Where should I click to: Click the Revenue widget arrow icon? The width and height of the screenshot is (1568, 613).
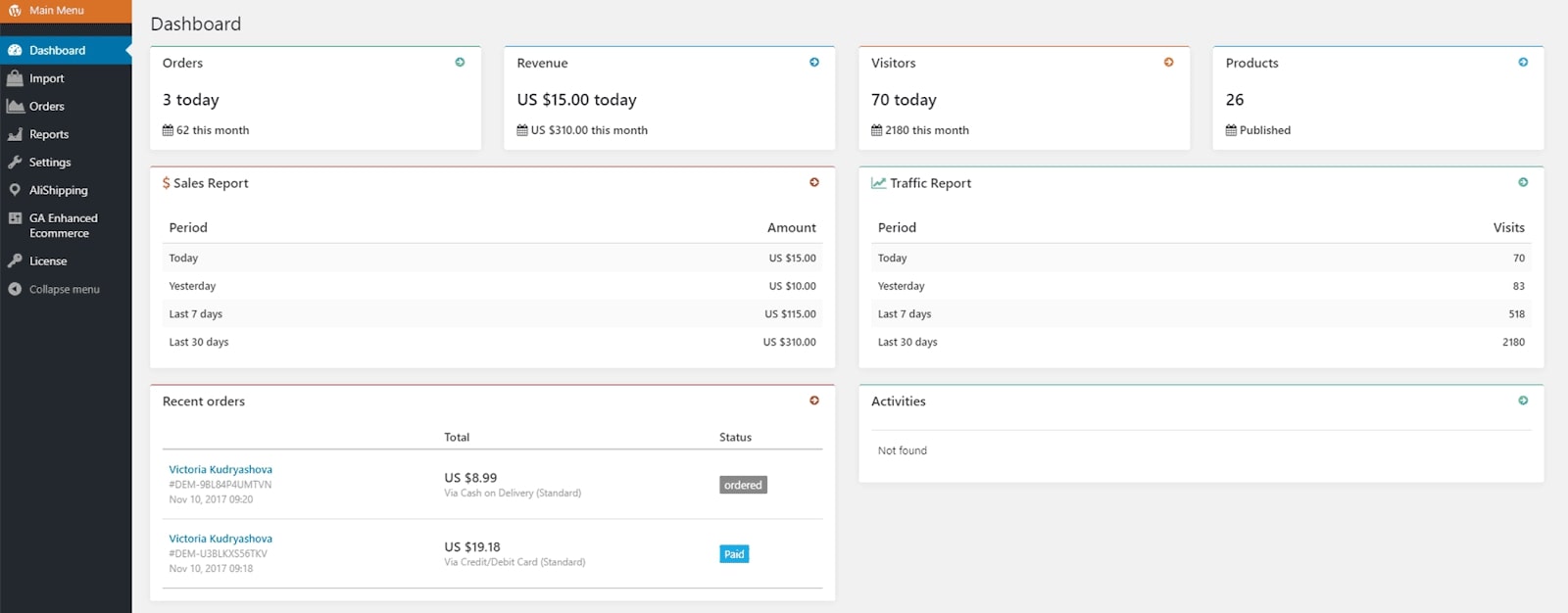(x=814, y=63)
